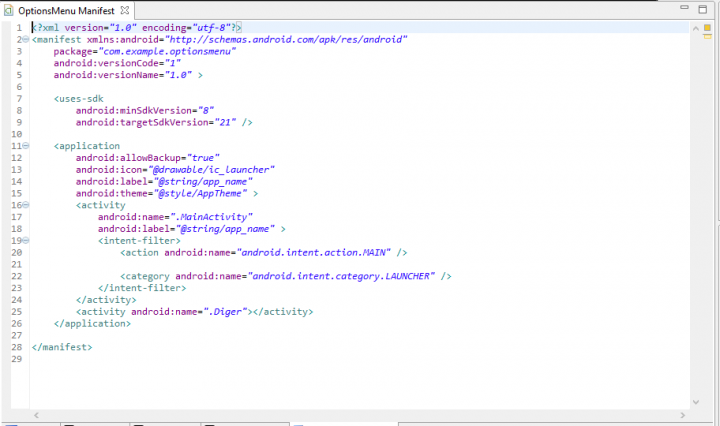Click the </manifest> closing tag
The width and height of the screenshot is (720, 426).
click(62, 347)
